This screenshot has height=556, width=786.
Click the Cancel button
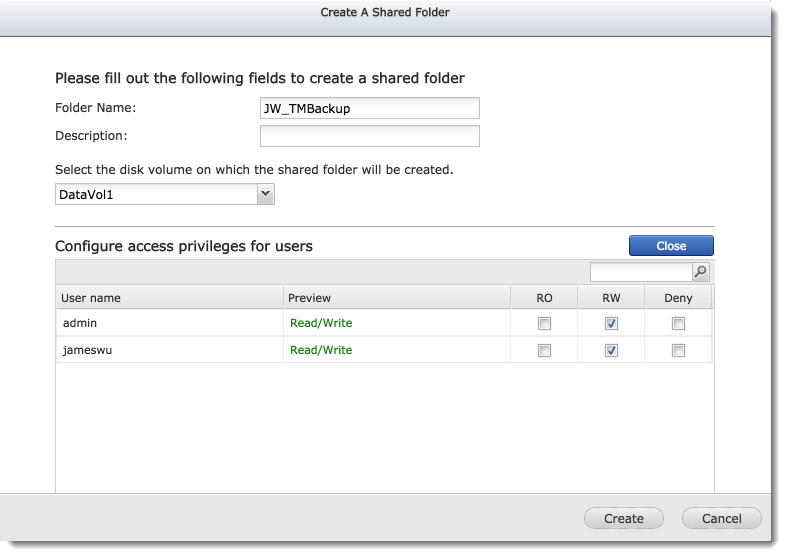click(721, 518)
